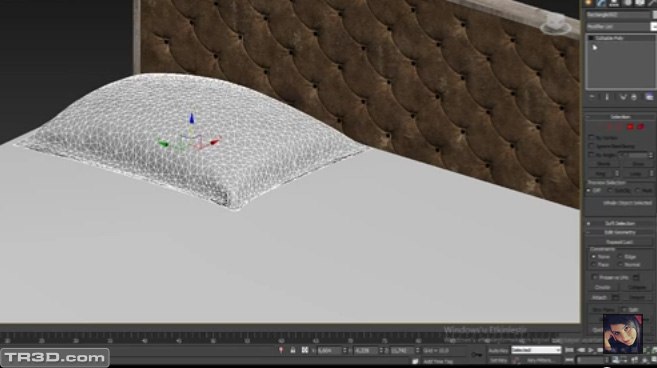Select the None constraint radio
The image size is (657, 368).
click(594, 257)
